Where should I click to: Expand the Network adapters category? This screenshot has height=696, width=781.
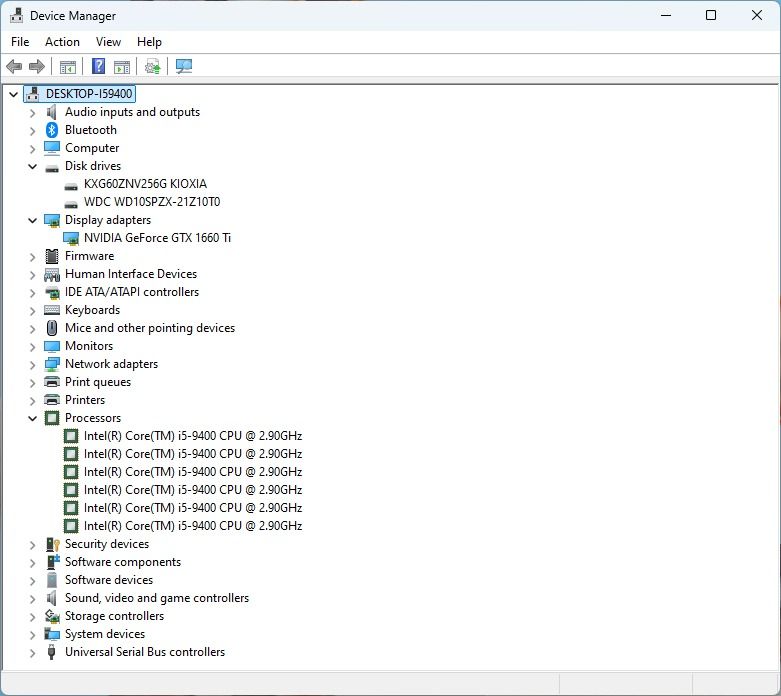32,365
